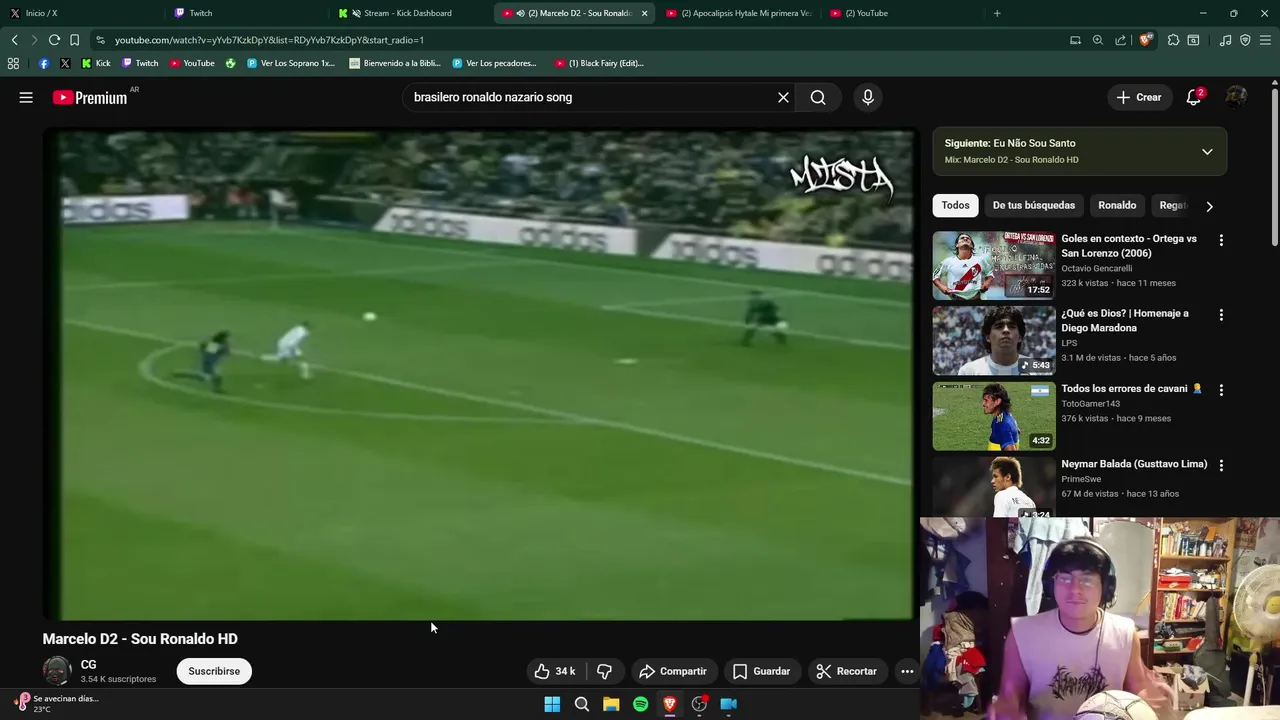Screen dimensions: 1280x720
Task: Select De tus búsquedas filter chip
Action: (x=1034, y=205)
